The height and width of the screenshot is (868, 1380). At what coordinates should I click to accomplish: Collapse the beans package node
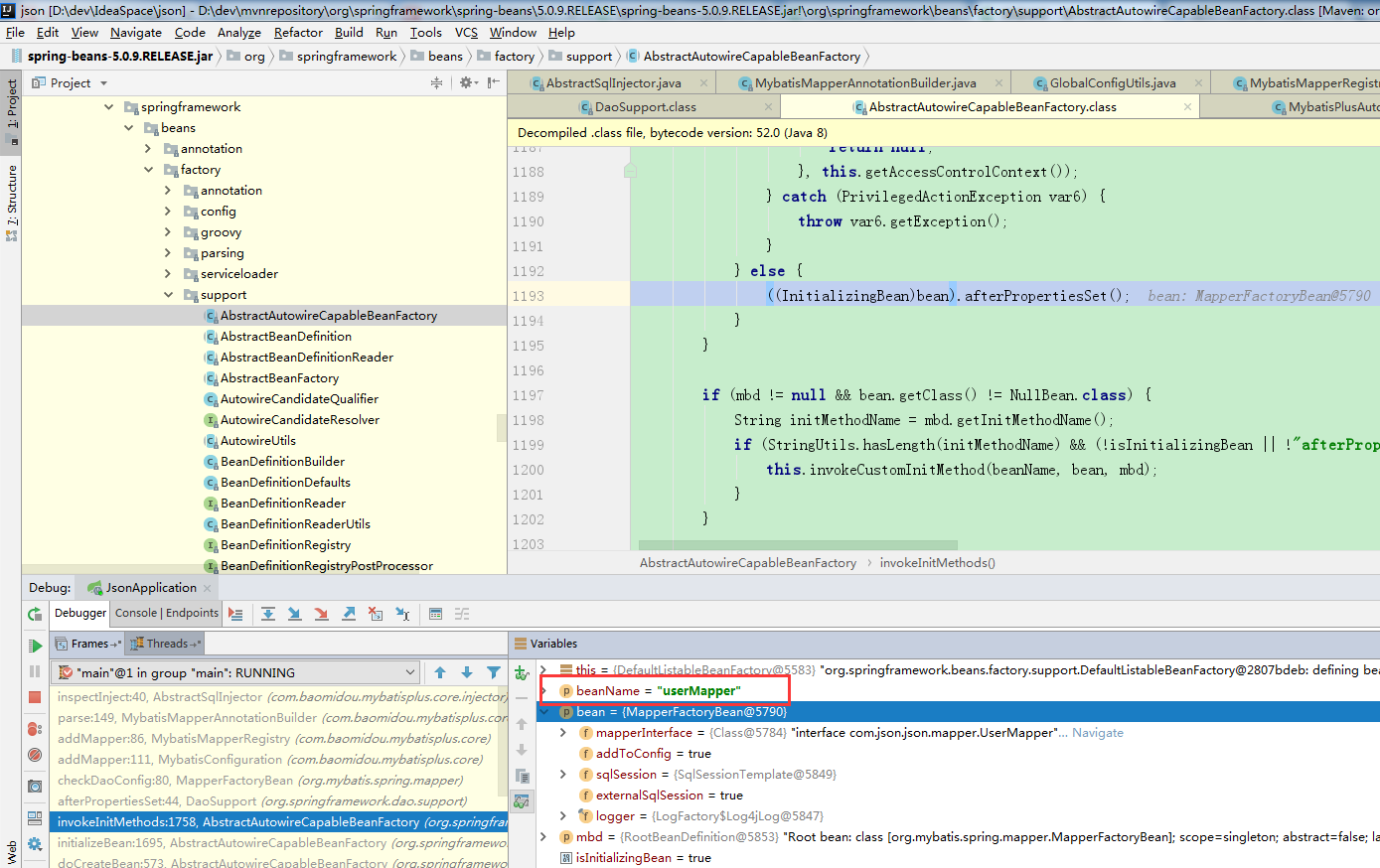(x=128, y=127)
